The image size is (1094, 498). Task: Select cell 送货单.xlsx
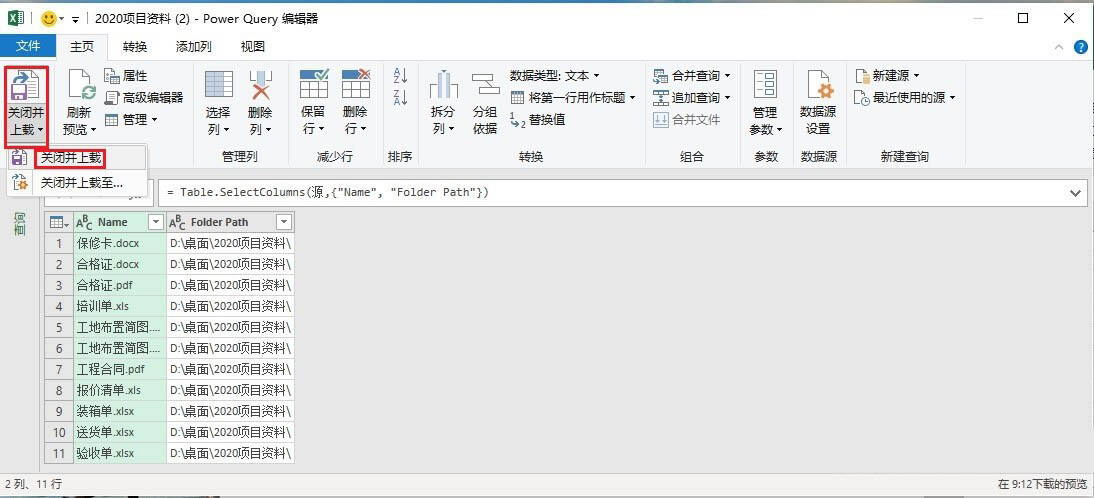click(120, 432)
